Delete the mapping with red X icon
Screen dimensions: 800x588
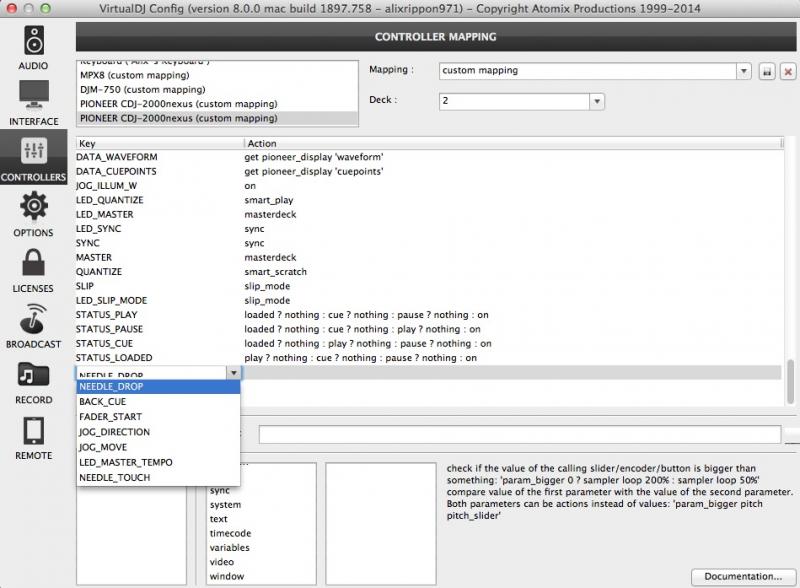788,71
